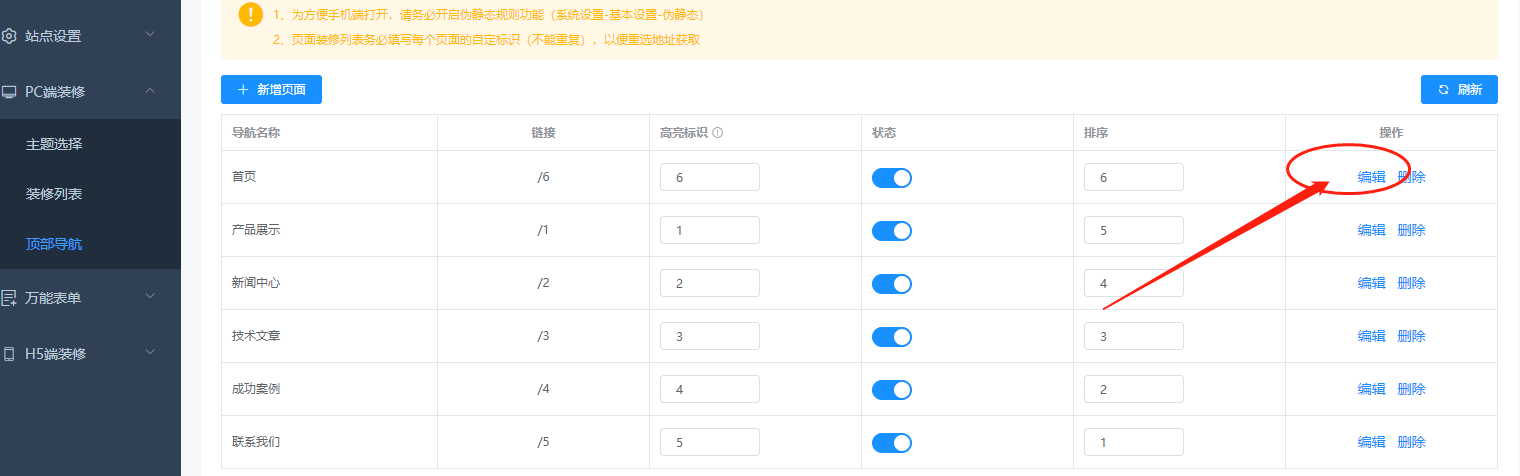Click the refresh icon on 刷新 button

pyautogui.click(x=1443, y=90)
